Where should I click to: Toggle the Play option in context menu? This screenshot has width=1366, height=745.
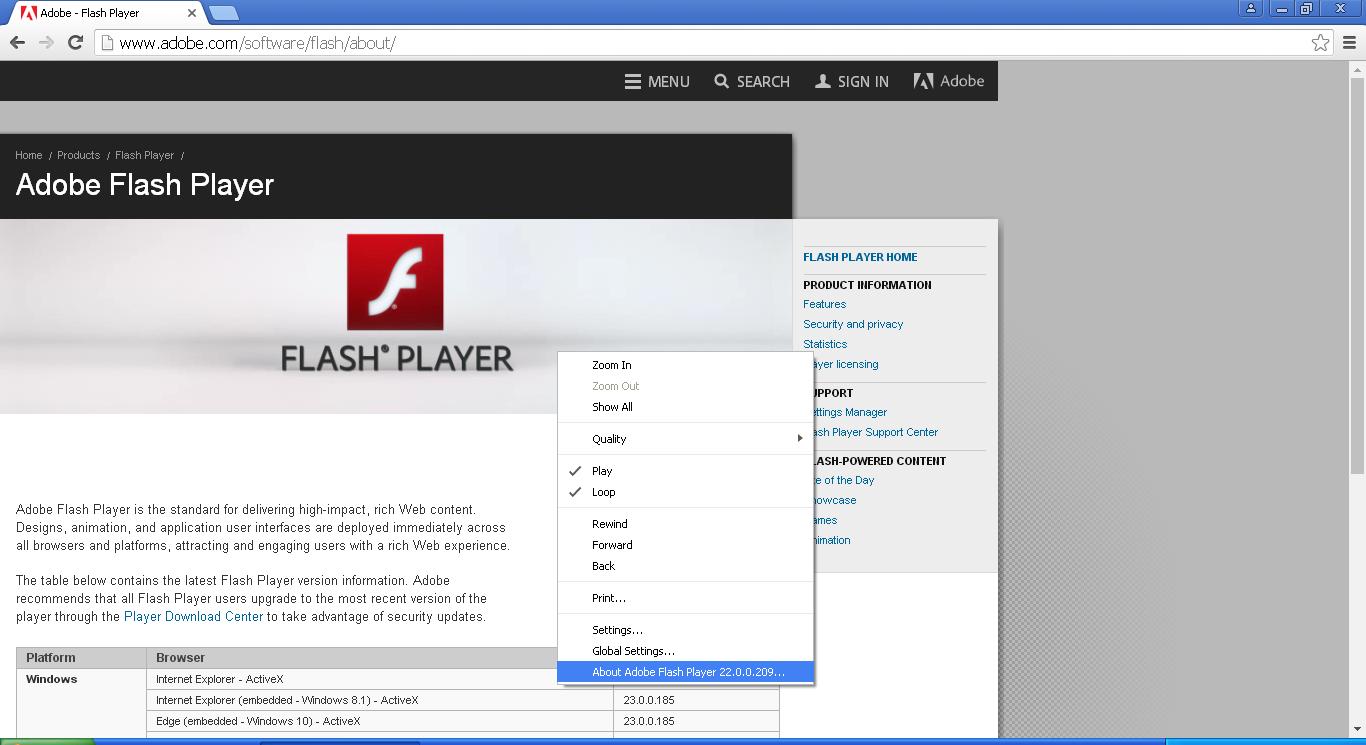click(x=685, y=471)
